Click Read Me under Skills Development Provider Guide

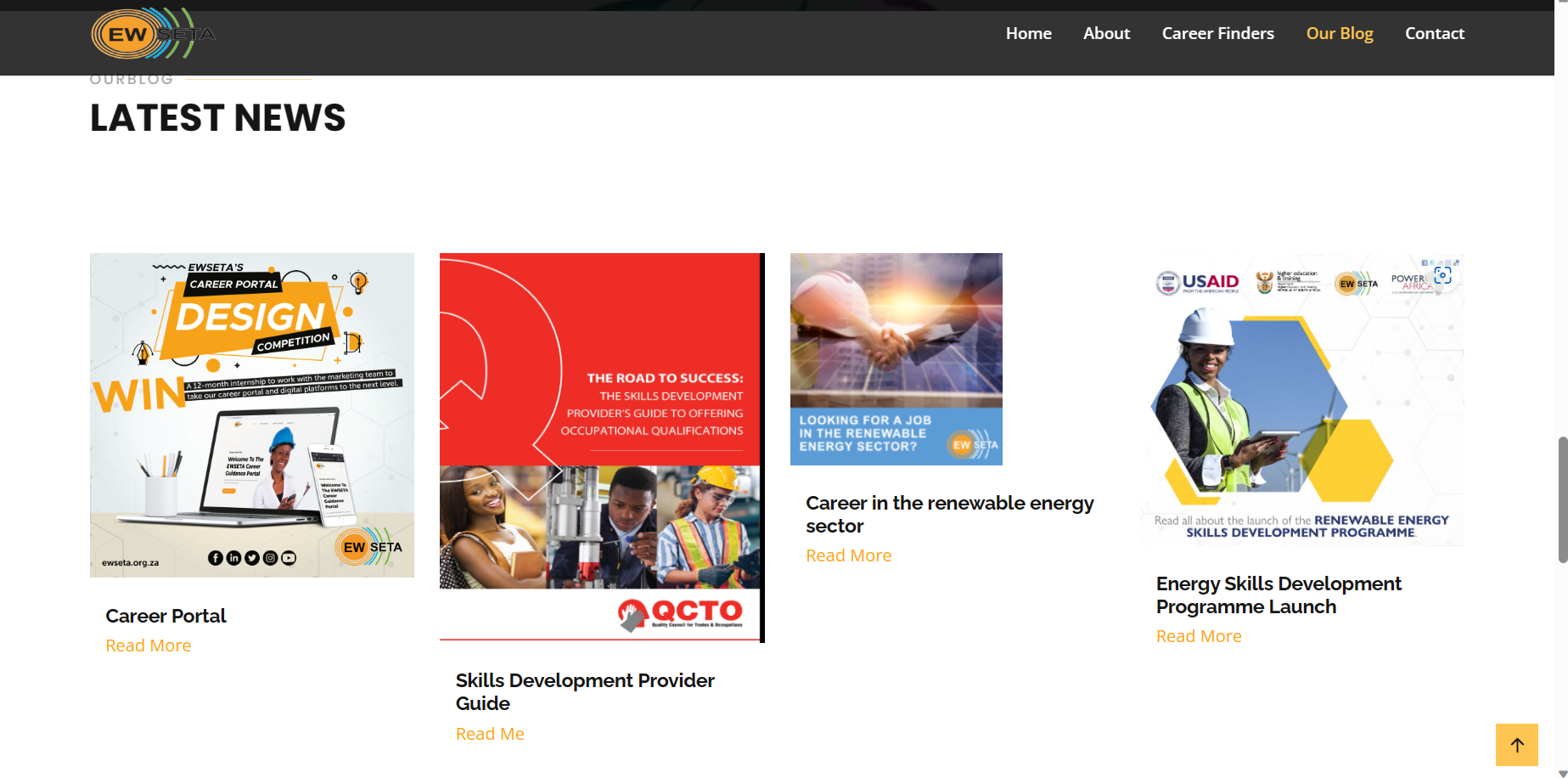click(x=490, y=734)
